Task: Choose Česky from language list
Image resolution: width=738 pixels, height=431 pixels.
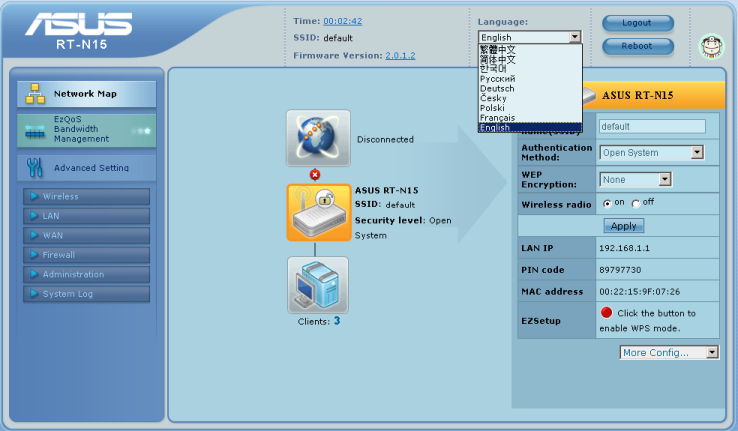Action: pos(530,98)
